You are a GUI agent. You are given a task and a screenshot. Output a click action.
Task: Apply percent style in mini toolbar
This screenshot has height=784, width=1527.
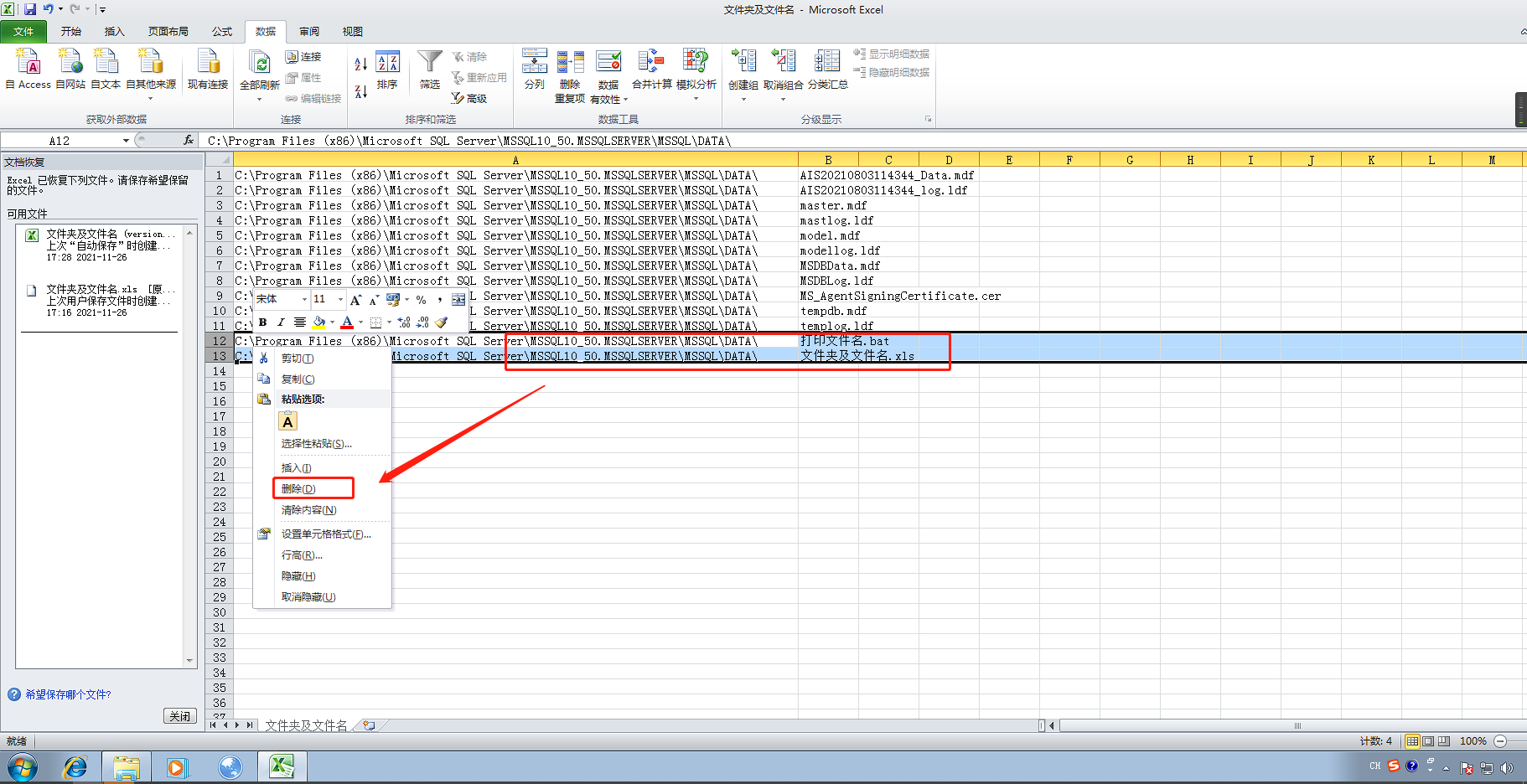(421, 300)
